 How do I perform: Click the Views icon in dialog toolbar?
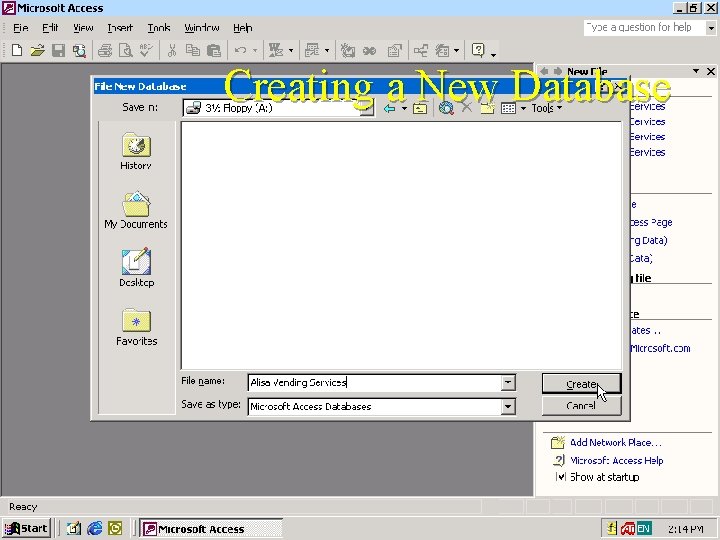point(508,108)
